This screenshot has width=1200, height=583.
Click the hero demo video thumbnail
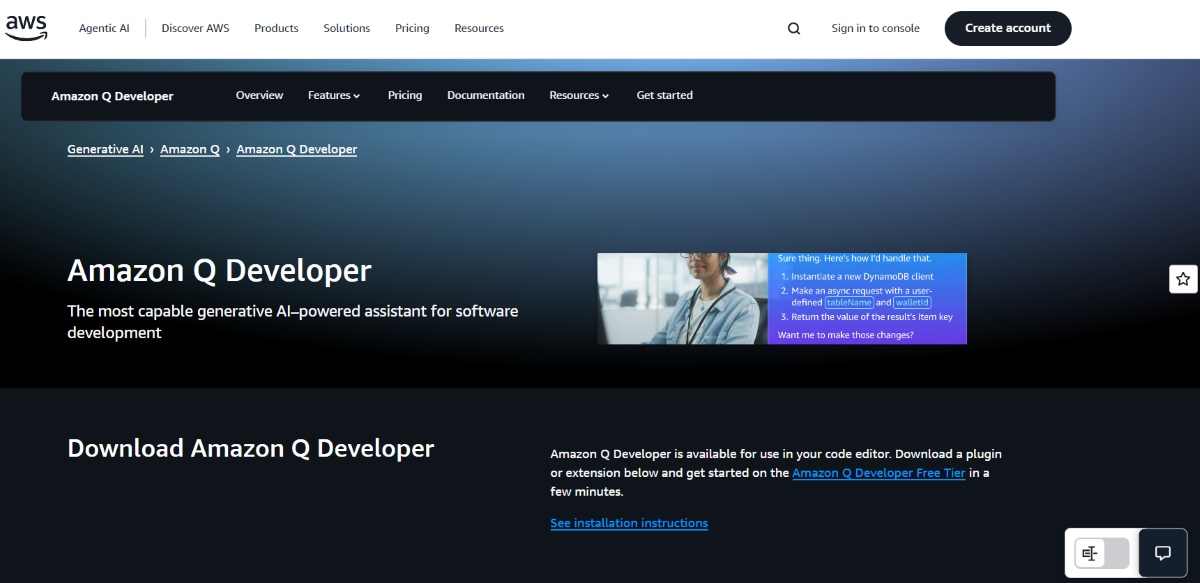tap(782, 298)
